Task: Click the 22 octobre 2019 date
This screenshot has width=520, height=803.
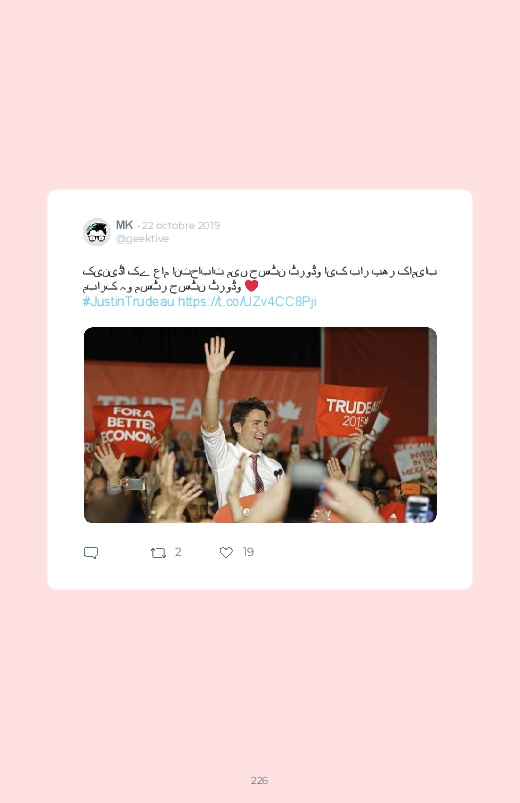Action: tap(181, 225)
